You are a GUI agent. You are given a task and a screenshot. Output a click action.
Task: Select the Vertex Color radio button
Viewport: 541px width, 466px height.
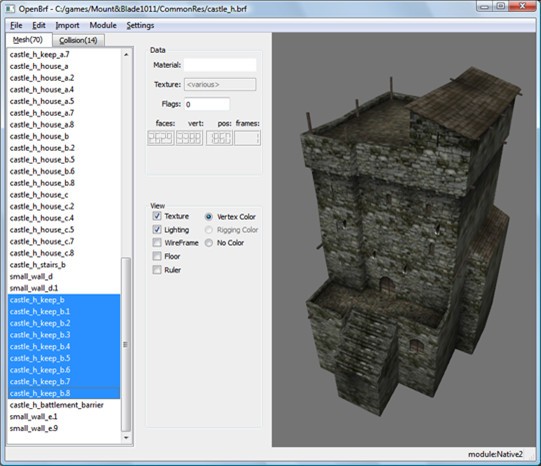pyautogui.click(x=209, y=217)
